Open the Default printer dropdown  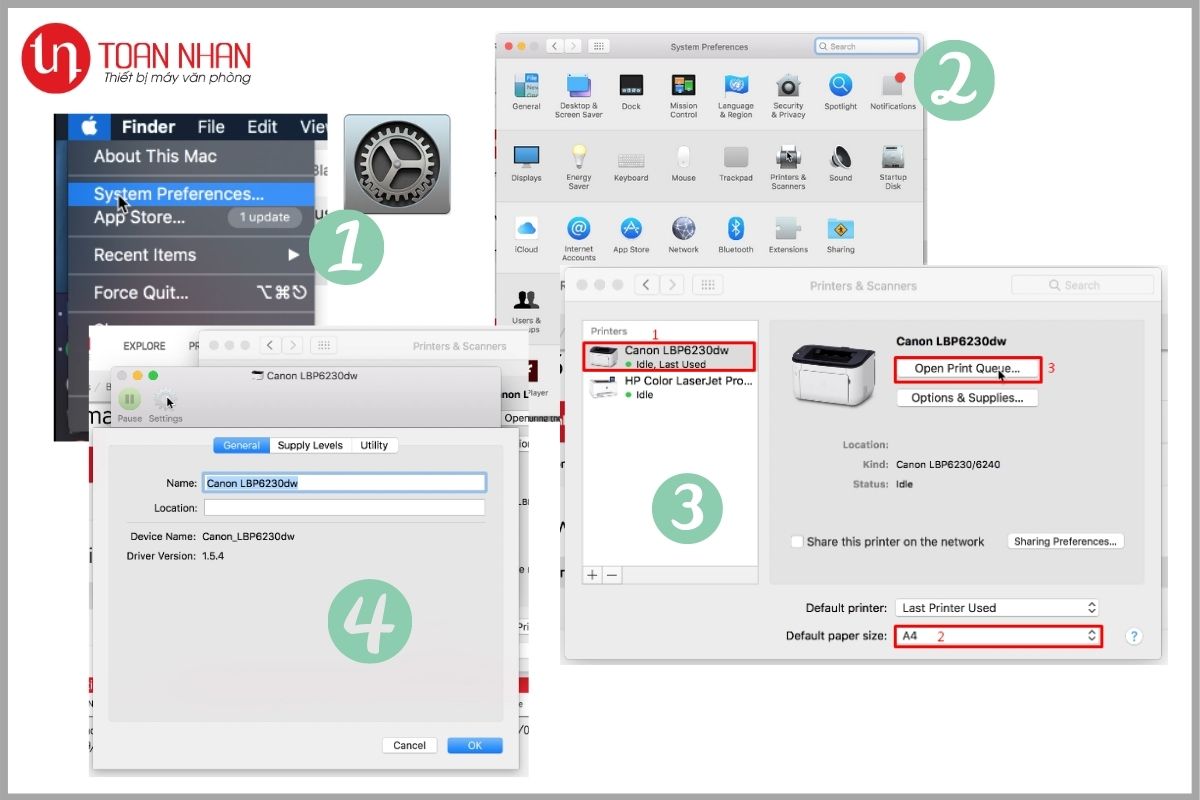997,607
